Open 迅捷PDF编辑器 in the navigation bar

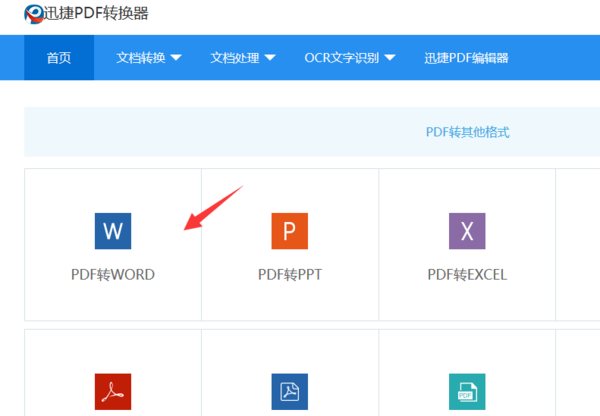coord(466,58)
